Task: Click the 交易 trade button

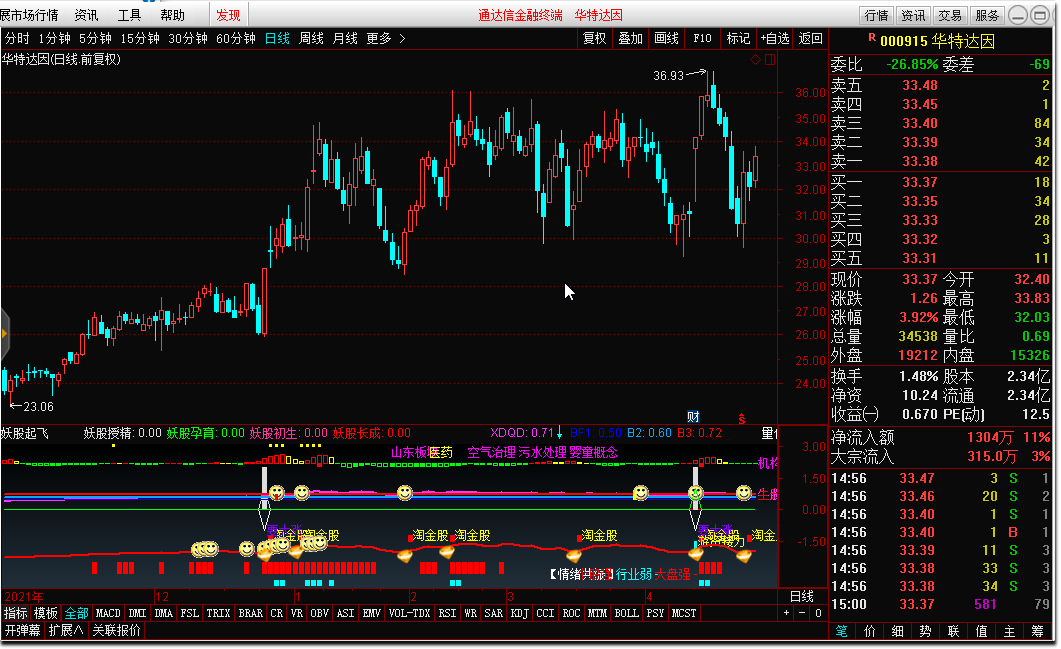Action: [950, 15]
